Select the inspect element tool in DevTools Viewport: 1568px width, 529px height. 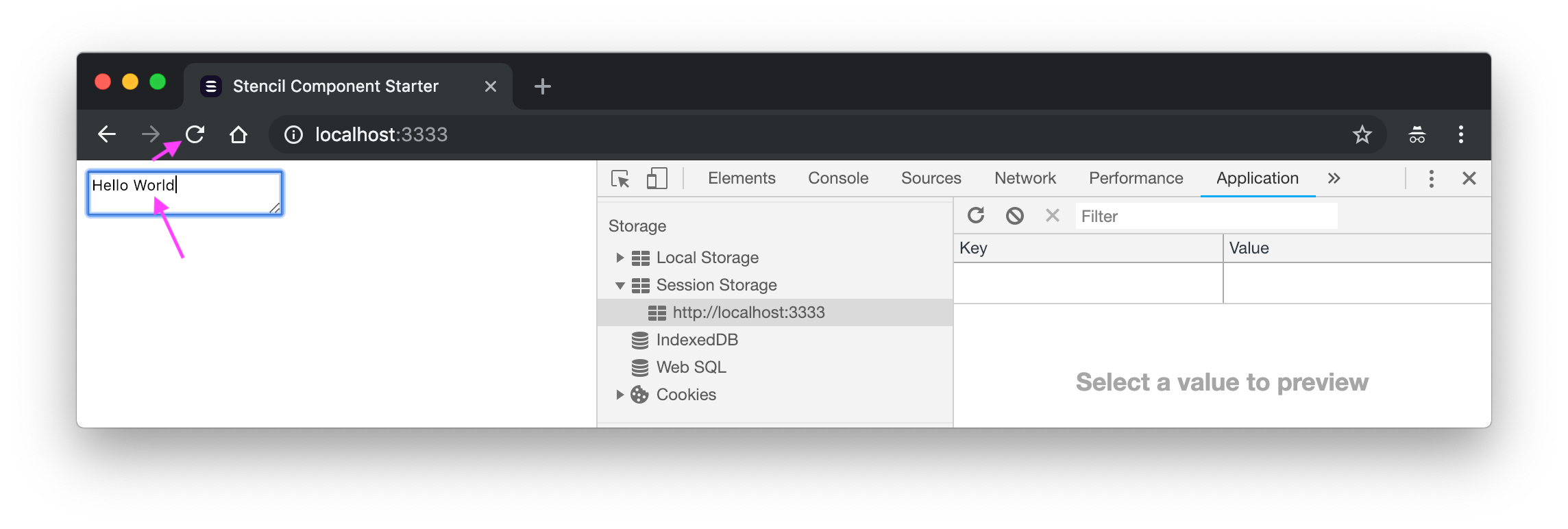620,178
